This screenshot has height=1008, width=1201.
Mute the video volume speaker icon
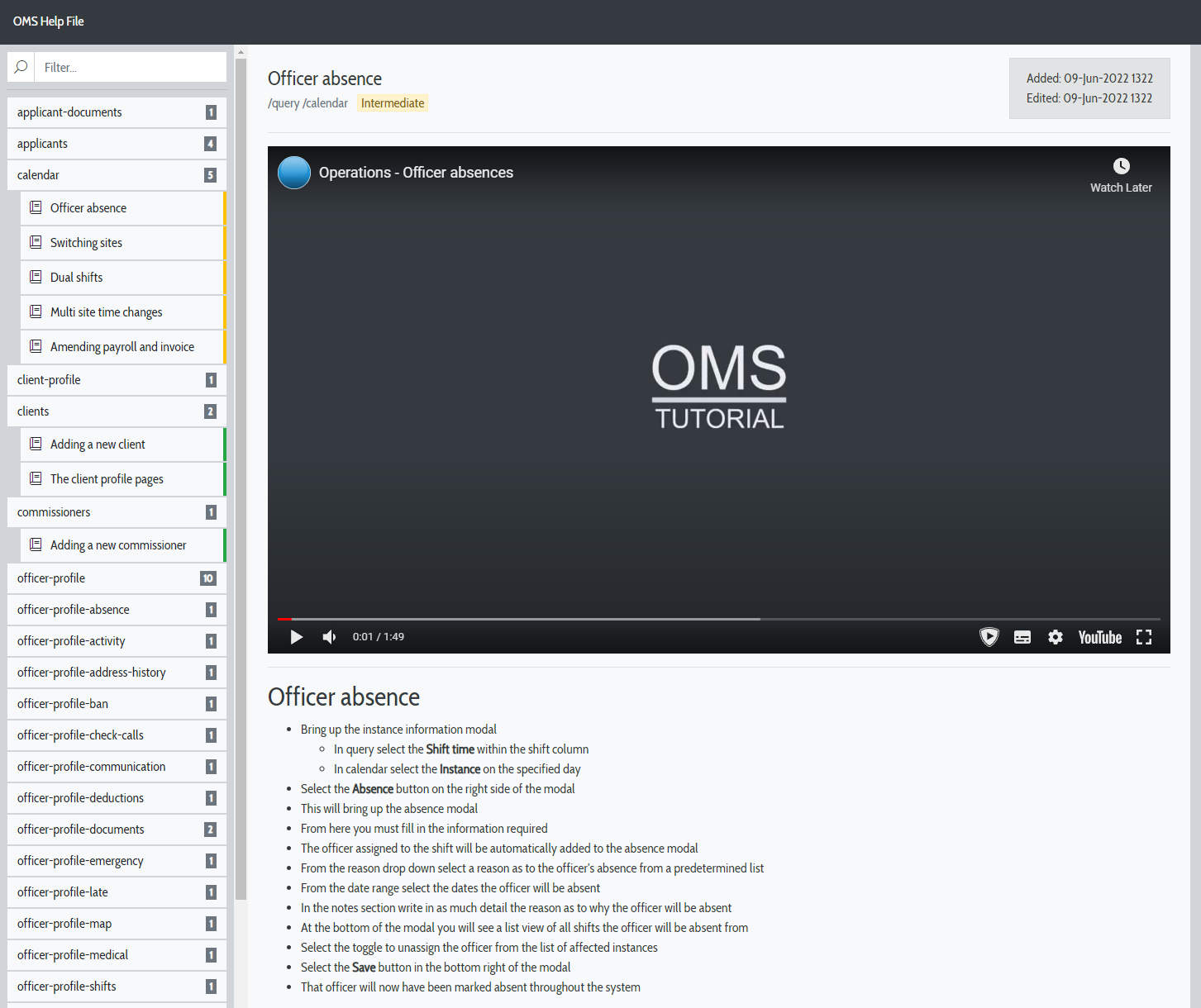[329, 637]
